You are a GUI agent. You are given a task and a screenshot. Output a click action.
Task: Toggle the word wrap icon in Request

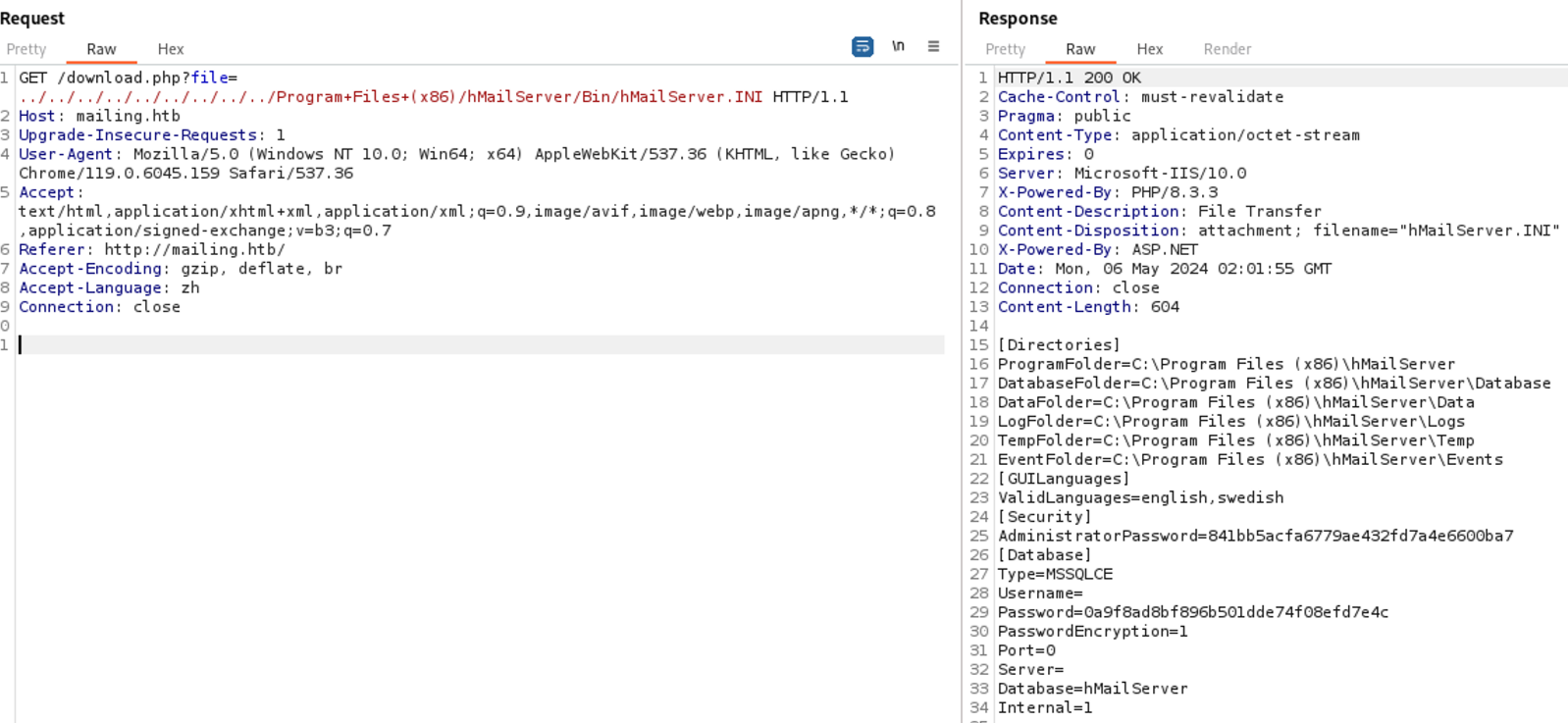coord(862,47)
